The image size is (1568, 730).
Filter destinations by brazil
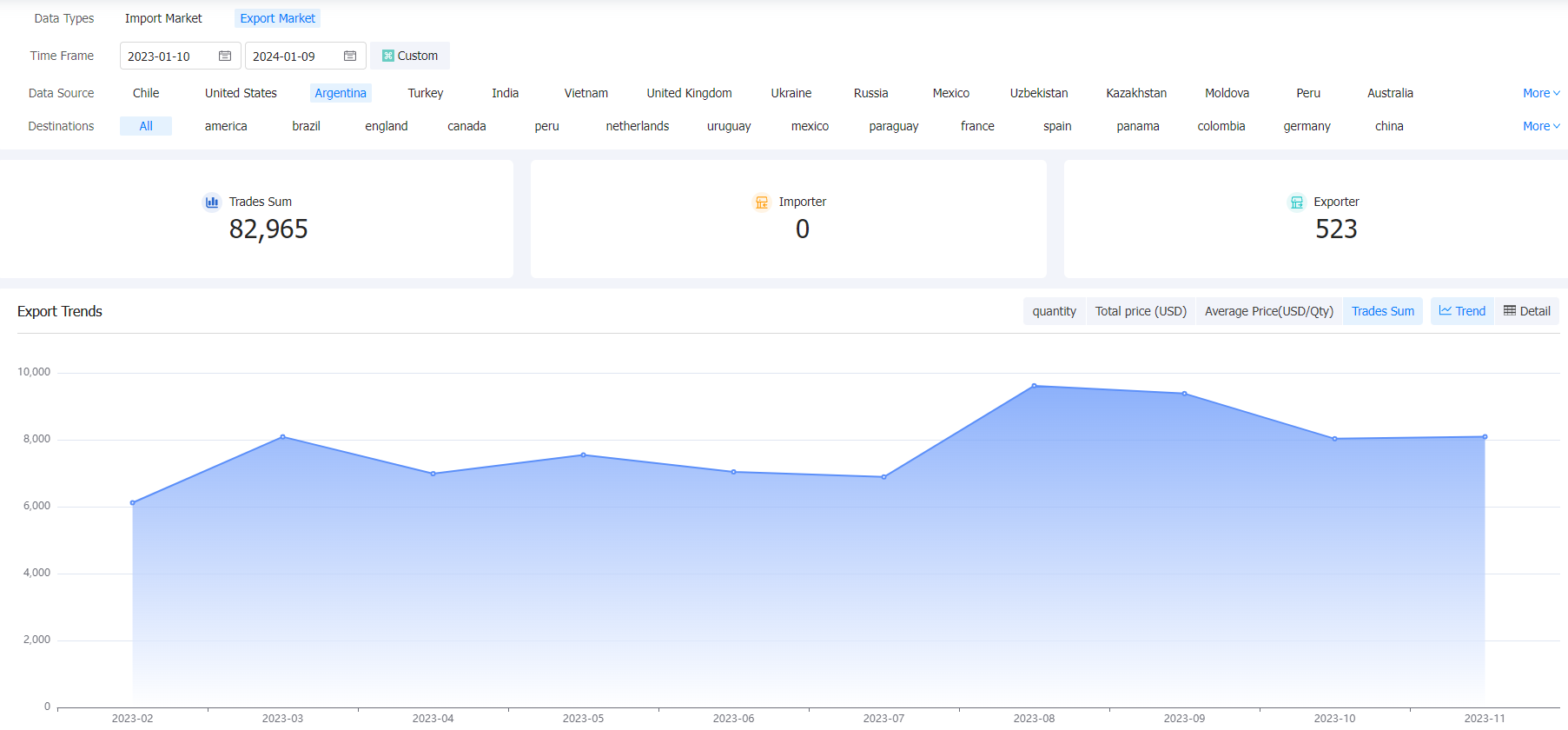click(x=306, y=126)
